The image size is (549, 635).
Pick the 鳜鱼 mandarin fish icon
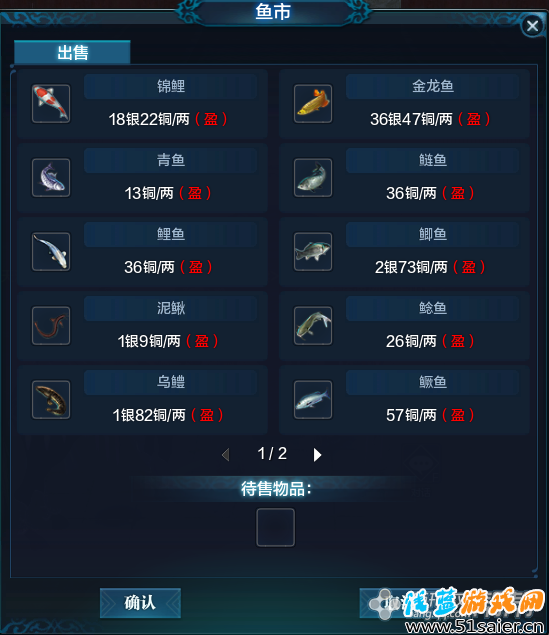pos(313,400)
